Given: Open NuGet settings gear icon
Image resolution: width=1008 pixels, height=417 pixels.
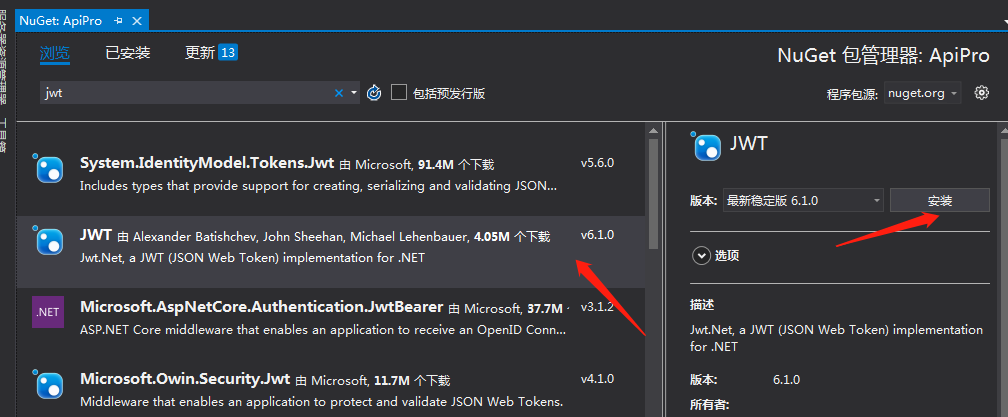Looking at the screenshot, I should 981,93.
